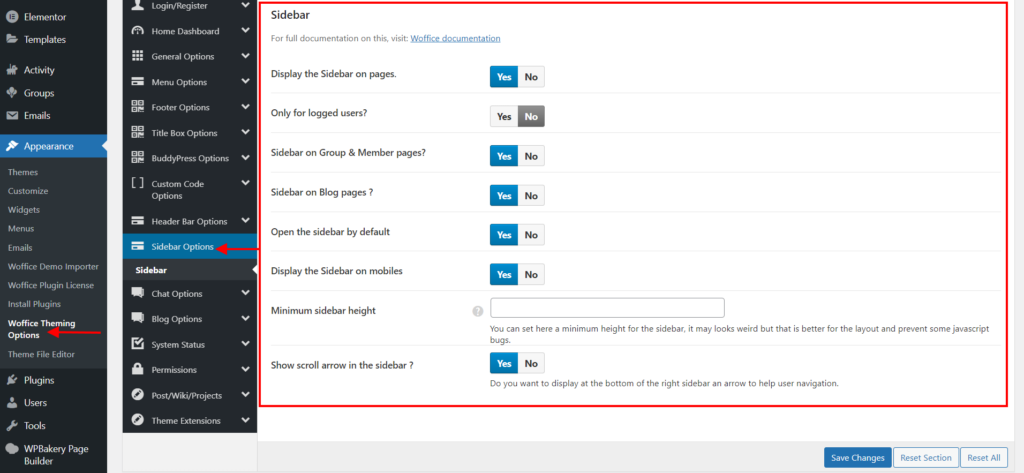1024x473 pixels.
Task: Disable 'Show scroll arrow in the sidebar'
Action: (531, 364)
